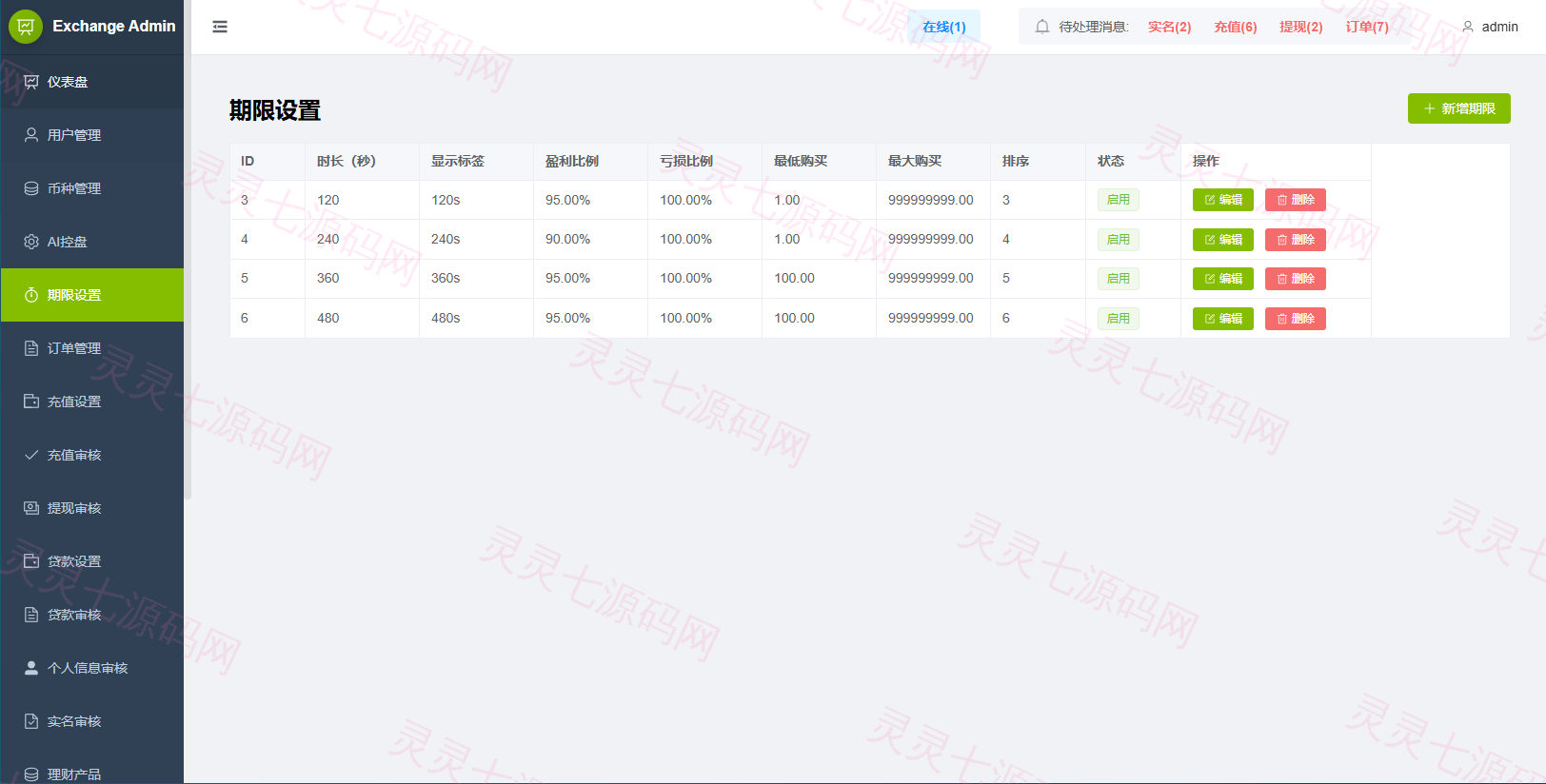
Task: Click the AI控盘 gear icon
Action: pos(31,242)
